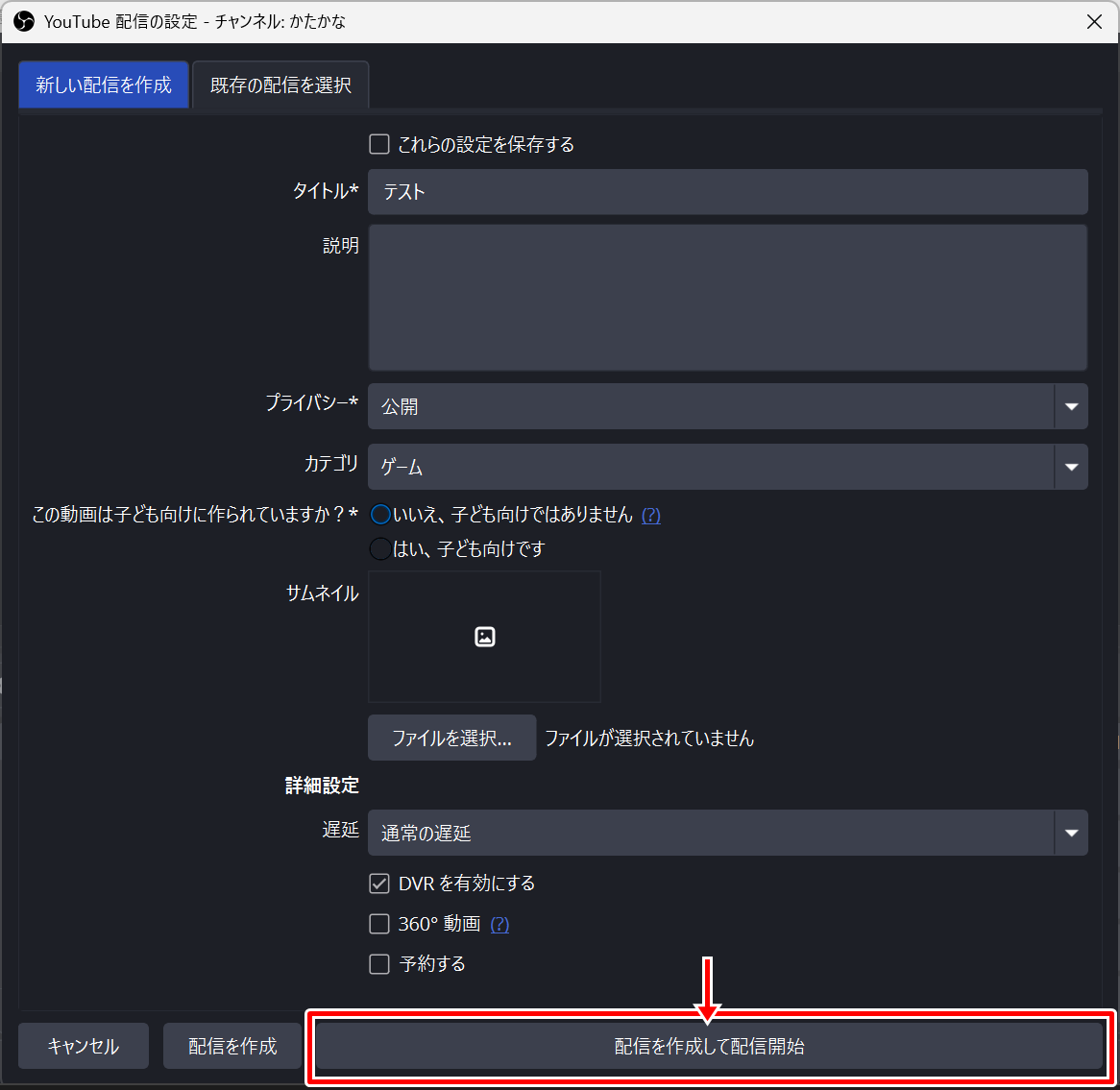The height and width of the screenshot is (1090, 1120).
Task: Expand the プライバシー dropdown showing 公開
Action: (x=727, y=406)
